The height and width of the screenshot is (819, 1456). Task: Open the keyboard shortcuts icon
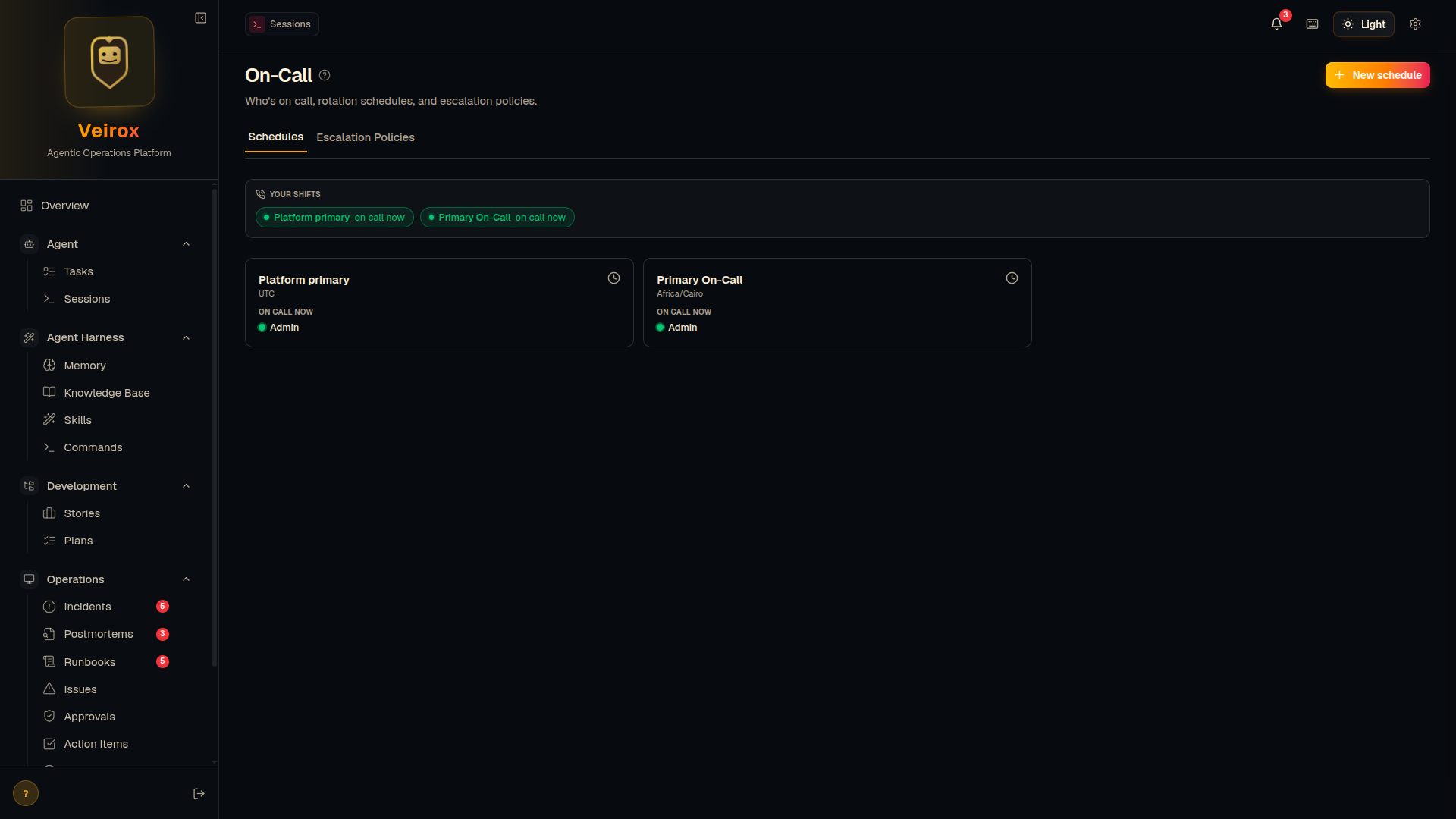click(x=1312, y=24)
